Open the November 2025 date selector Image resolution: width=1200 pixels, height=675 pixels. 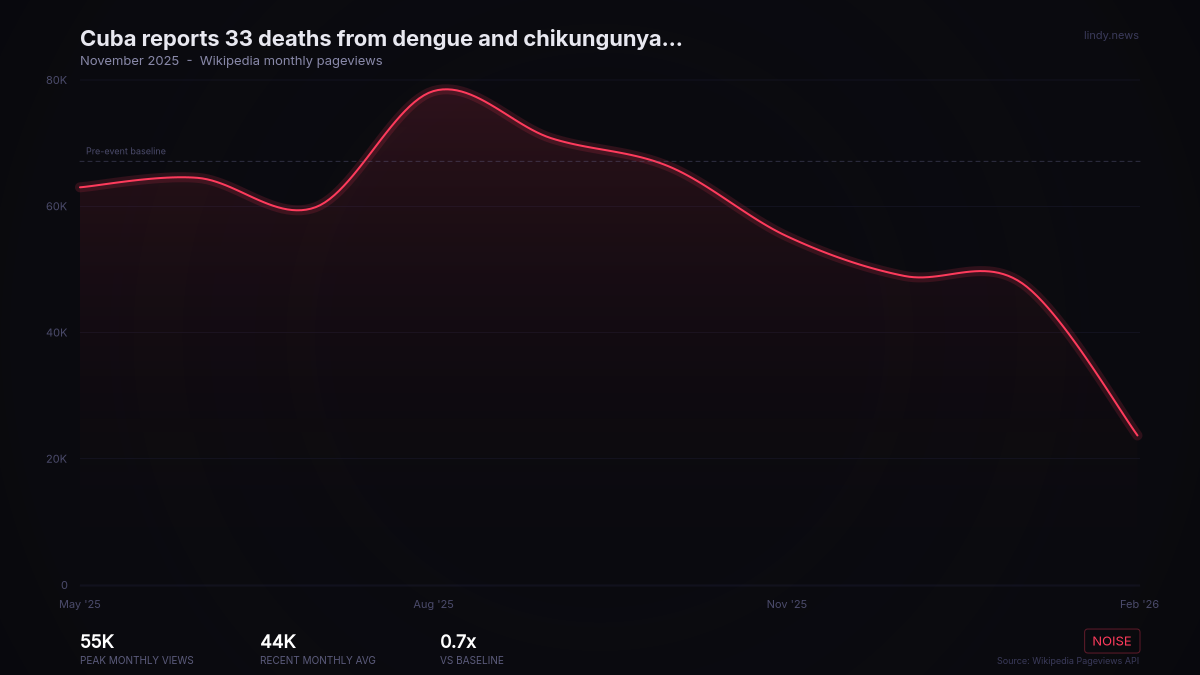pos(130,60)
